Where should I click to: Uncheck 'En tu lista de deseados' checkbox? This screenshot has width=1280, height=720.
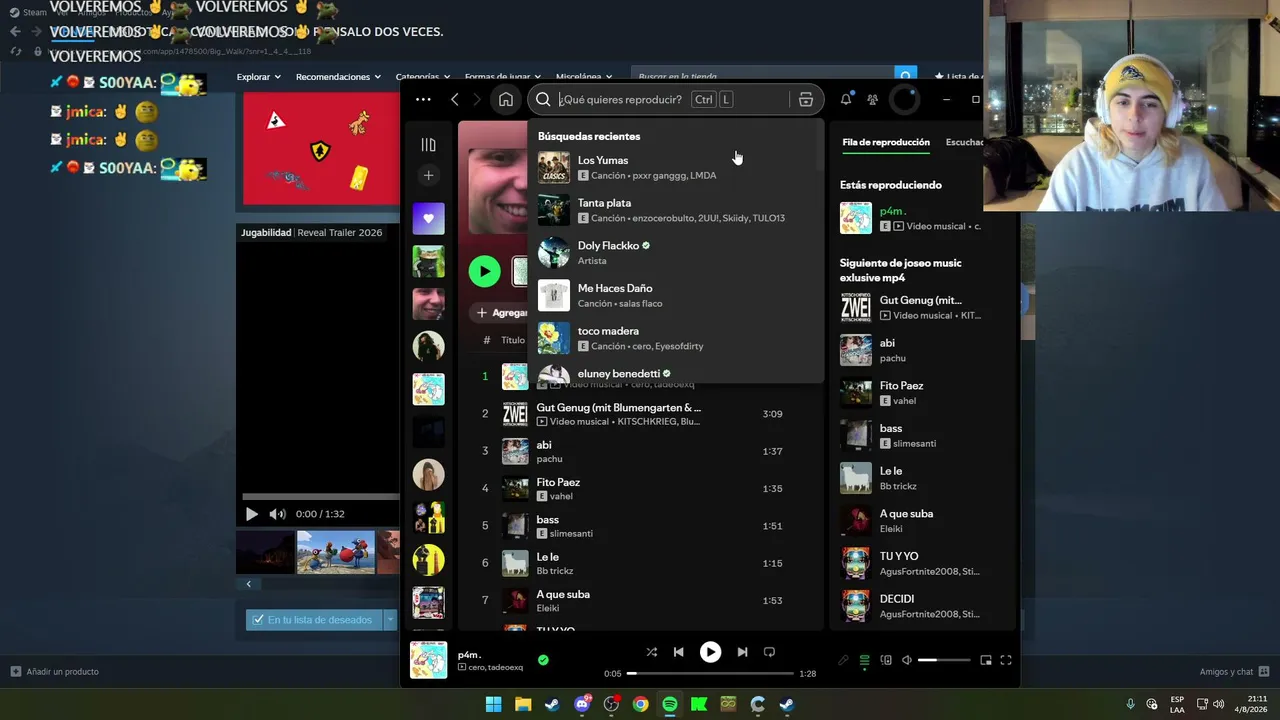tap(258, 620)
